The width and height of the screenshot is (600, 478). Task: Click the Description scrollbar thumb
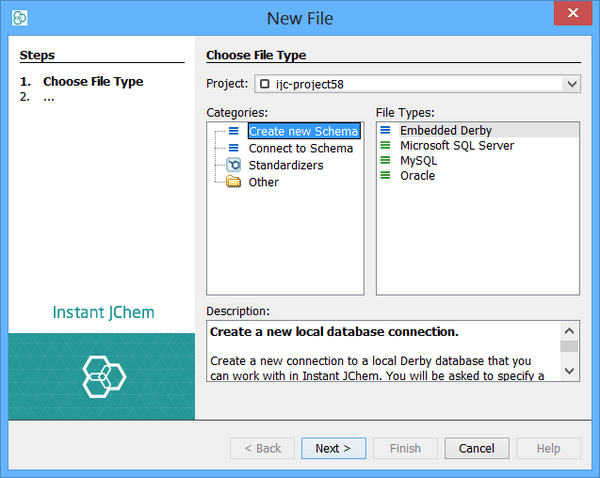pyautogui.click(x=569, y=347)
